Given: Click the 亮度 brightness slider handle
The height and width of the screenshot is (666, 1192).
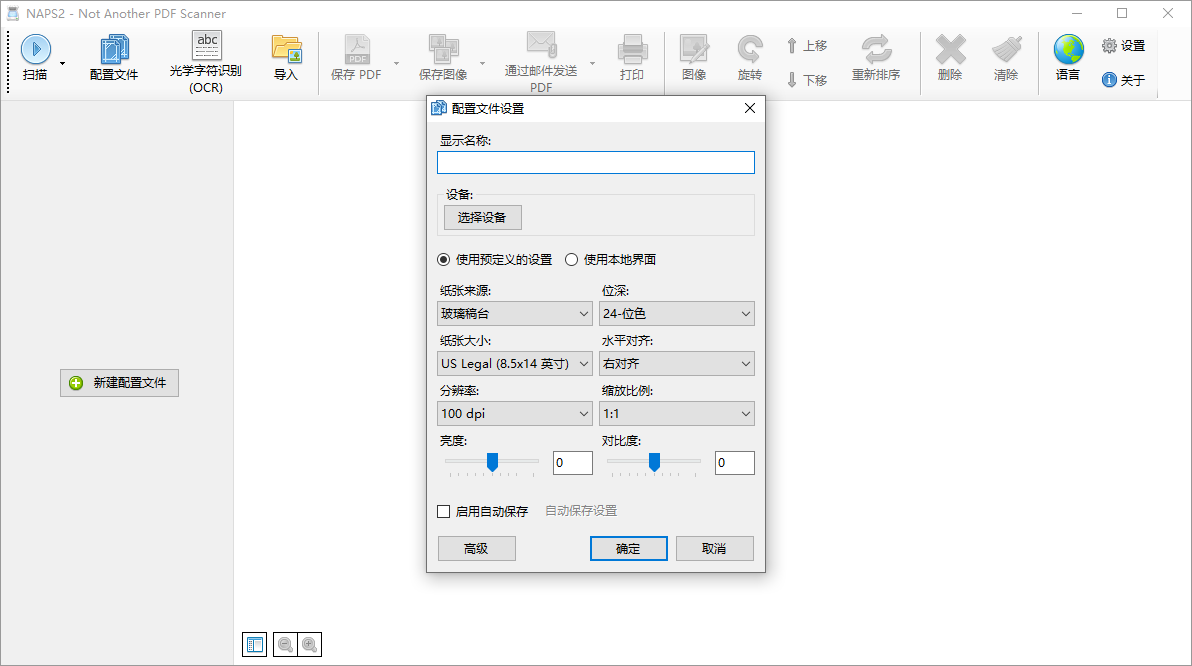Looking at the screenshot, I should pyautogui.click(x=493, y=461).
